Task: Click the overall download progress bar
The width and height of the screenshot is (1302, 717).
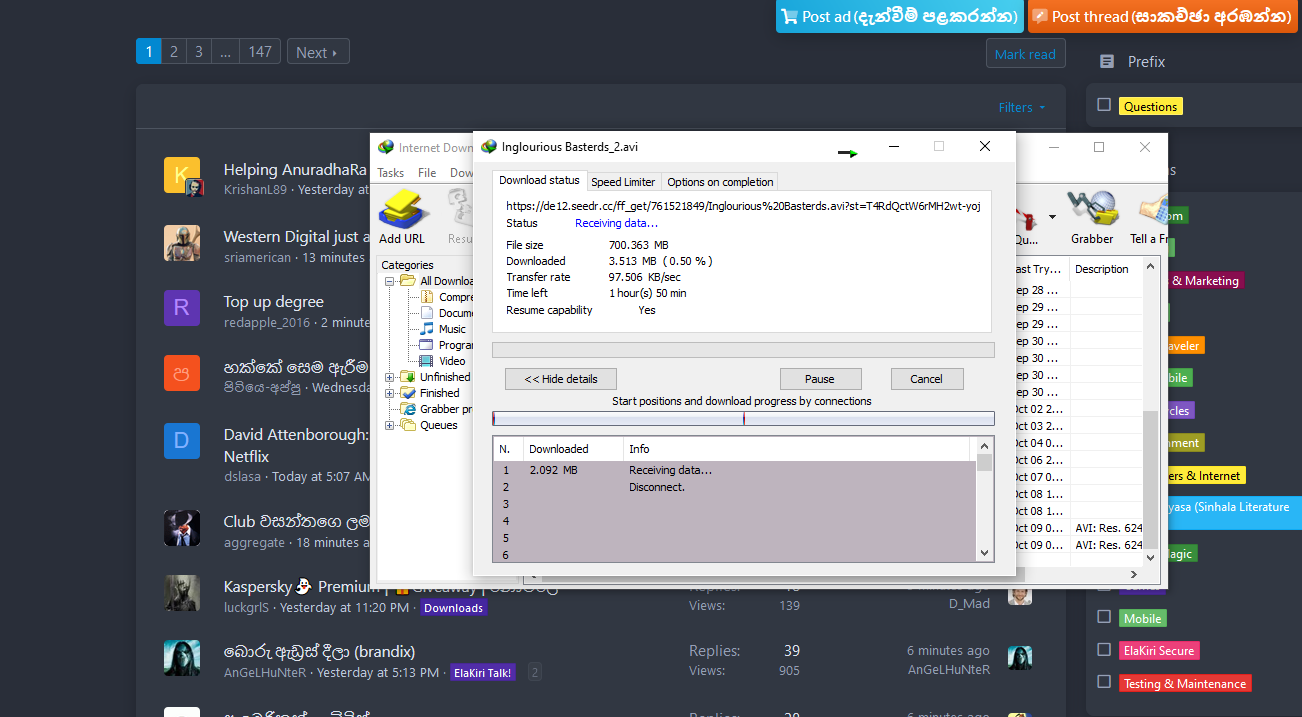Action: 743,350
